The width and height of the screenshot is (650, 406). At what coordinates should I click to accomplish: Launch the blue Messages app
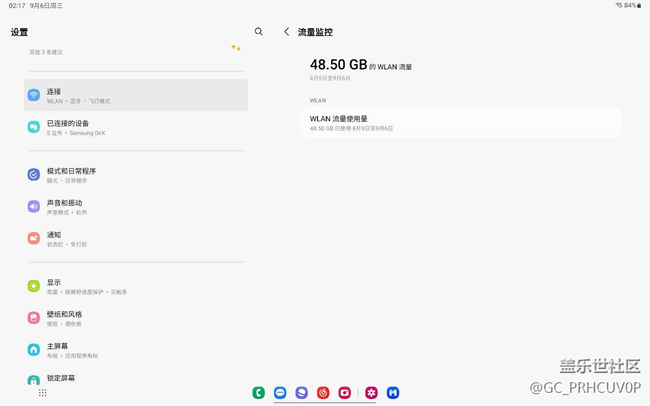[280, 393]
